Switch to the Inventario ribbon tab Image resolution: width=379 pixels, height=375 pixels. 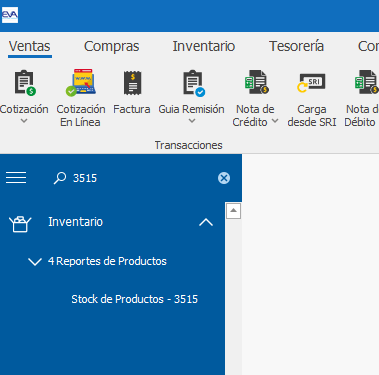tap(204, 46)
